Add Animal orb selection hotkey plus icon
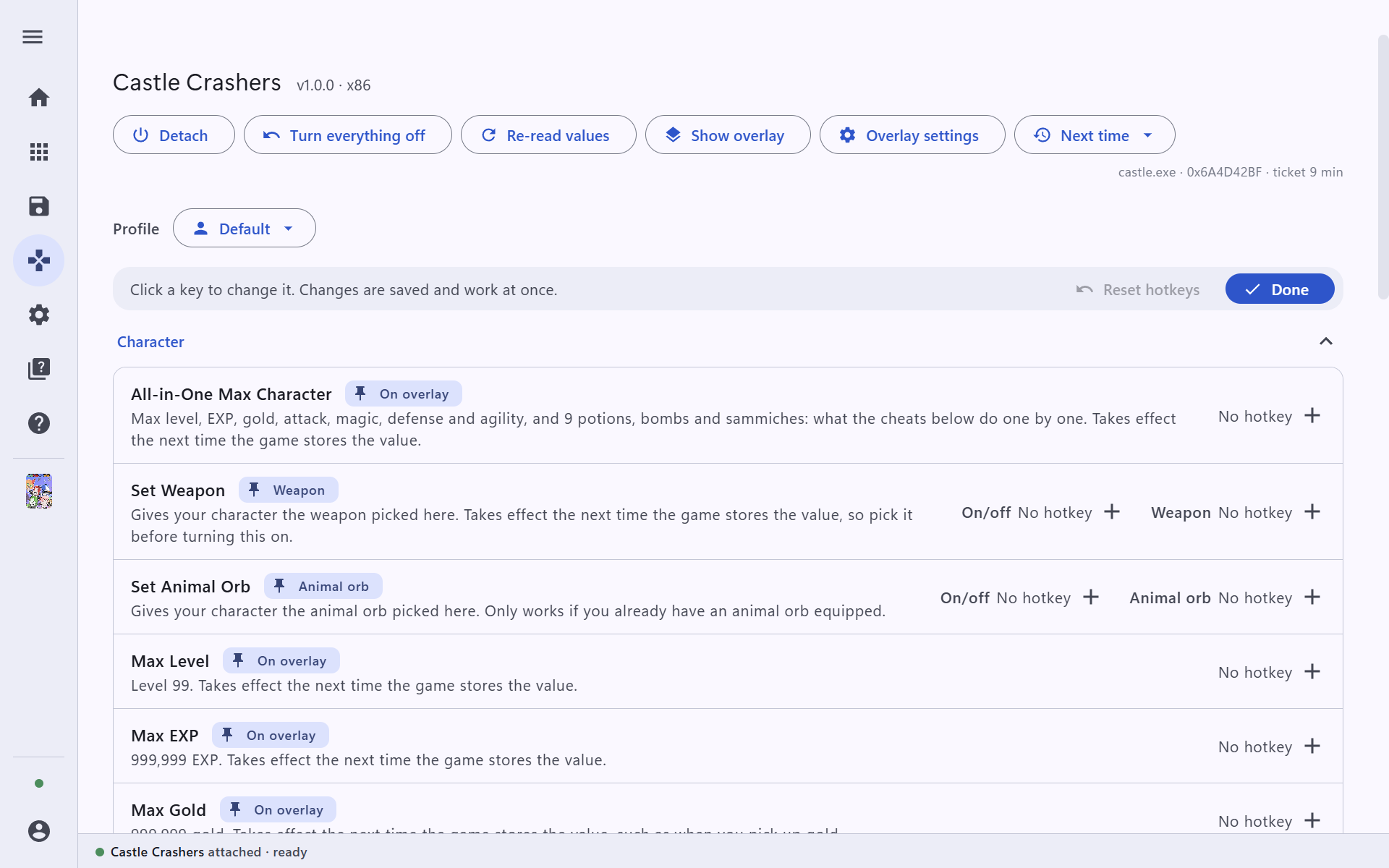The width and height of the screenshot is (1389, 868). click(x=1312, y=597)
